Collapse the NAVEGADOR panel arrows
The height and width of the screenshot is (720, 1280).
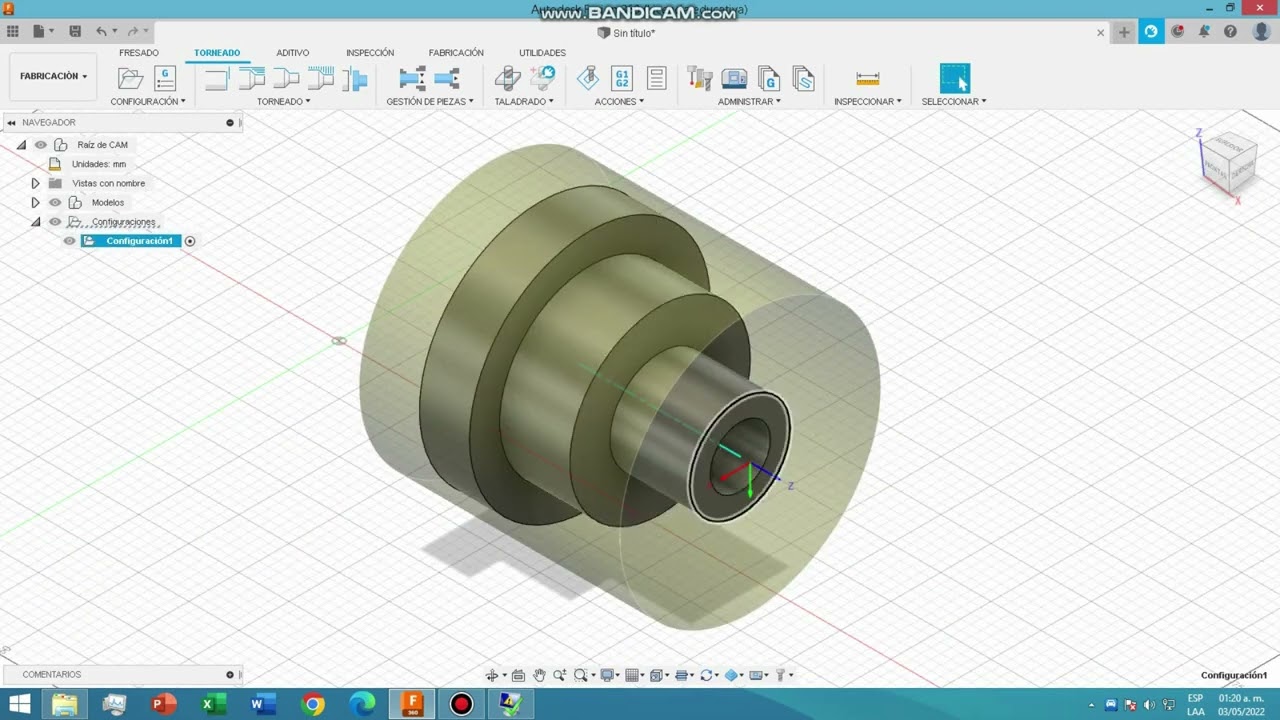(11, 122)
